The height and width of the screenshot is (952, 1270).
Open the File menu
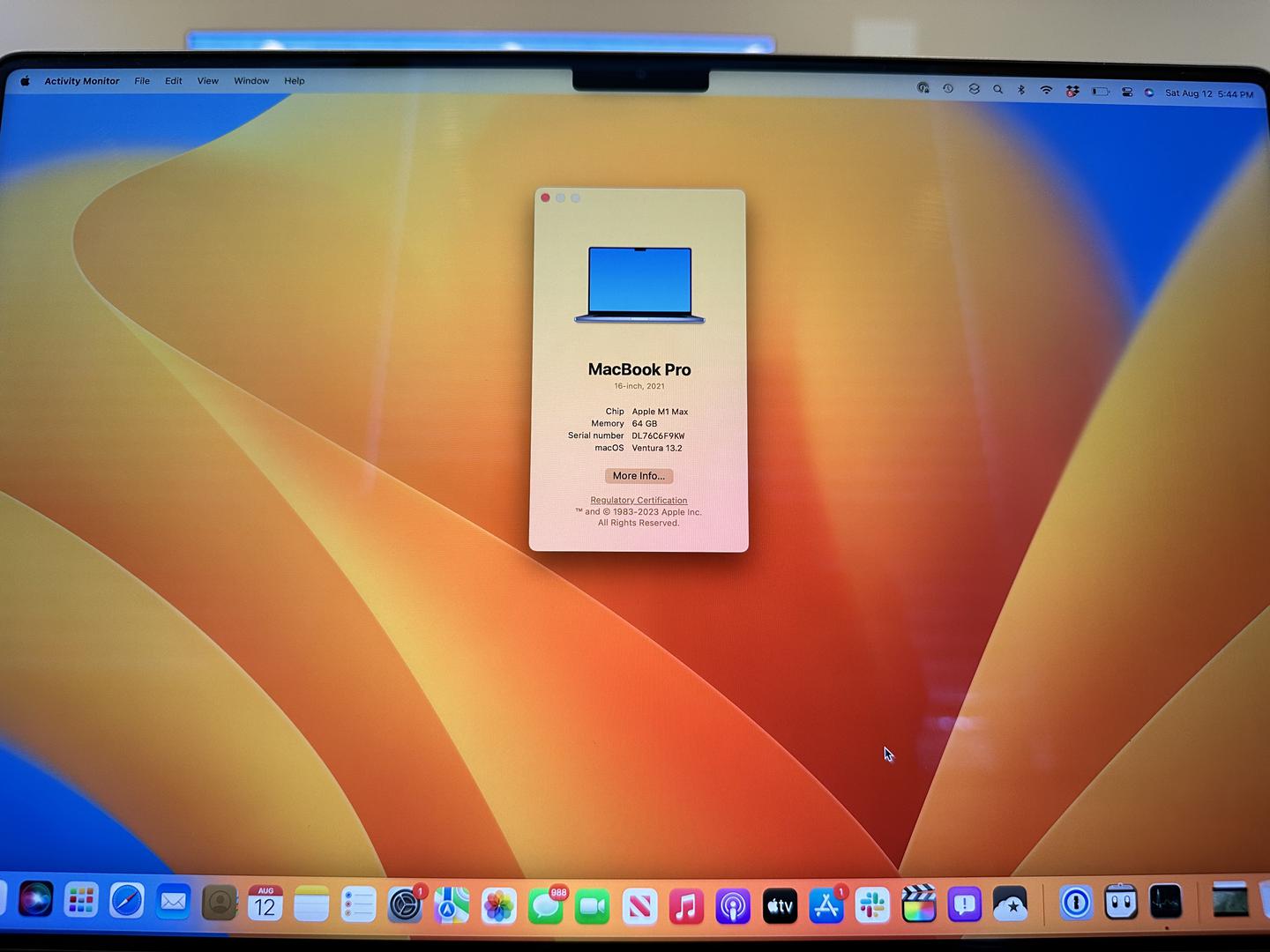click(142, 81)
